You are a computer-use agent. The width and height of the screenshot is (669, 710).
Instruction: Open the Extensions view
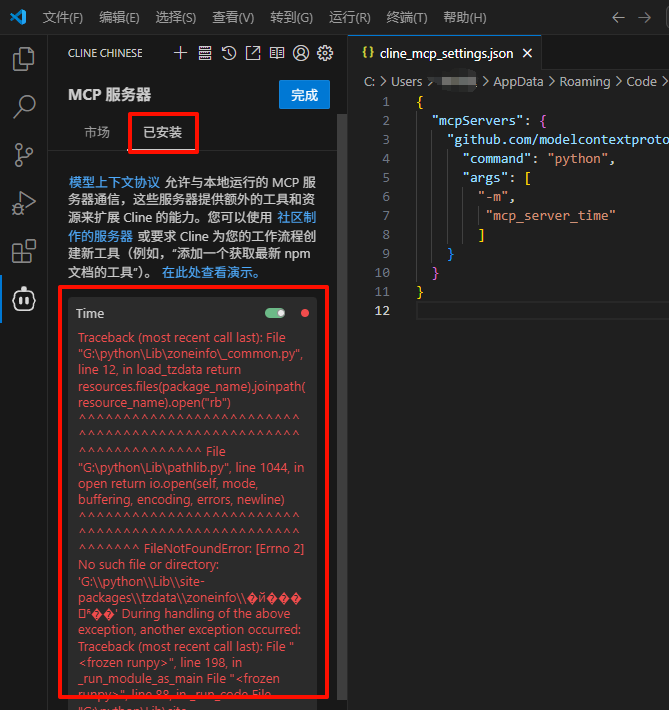pos(24,251)
